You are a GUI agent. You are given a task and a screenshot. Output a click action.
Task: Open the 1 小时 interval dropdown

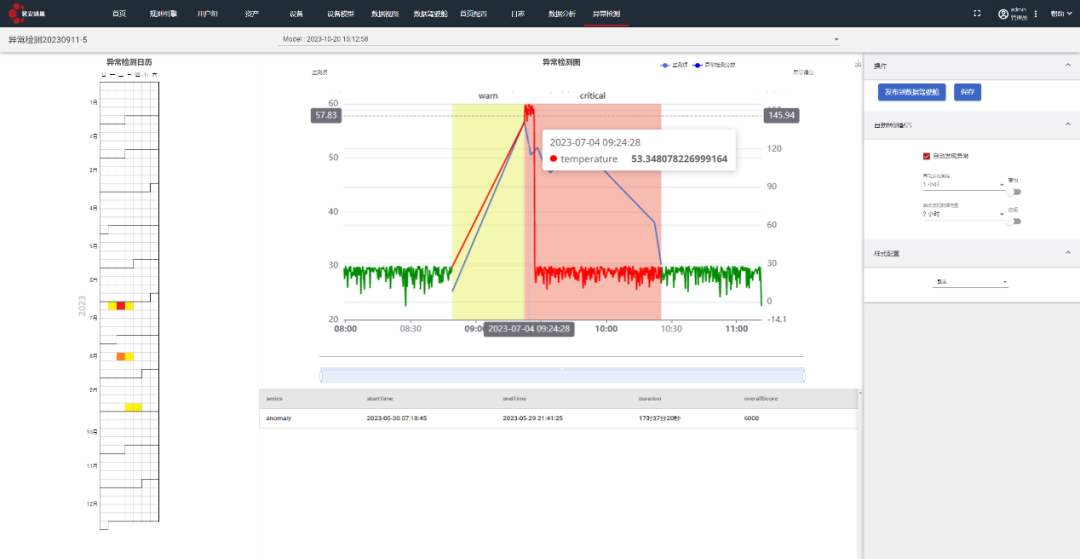[x=963, y=185]
